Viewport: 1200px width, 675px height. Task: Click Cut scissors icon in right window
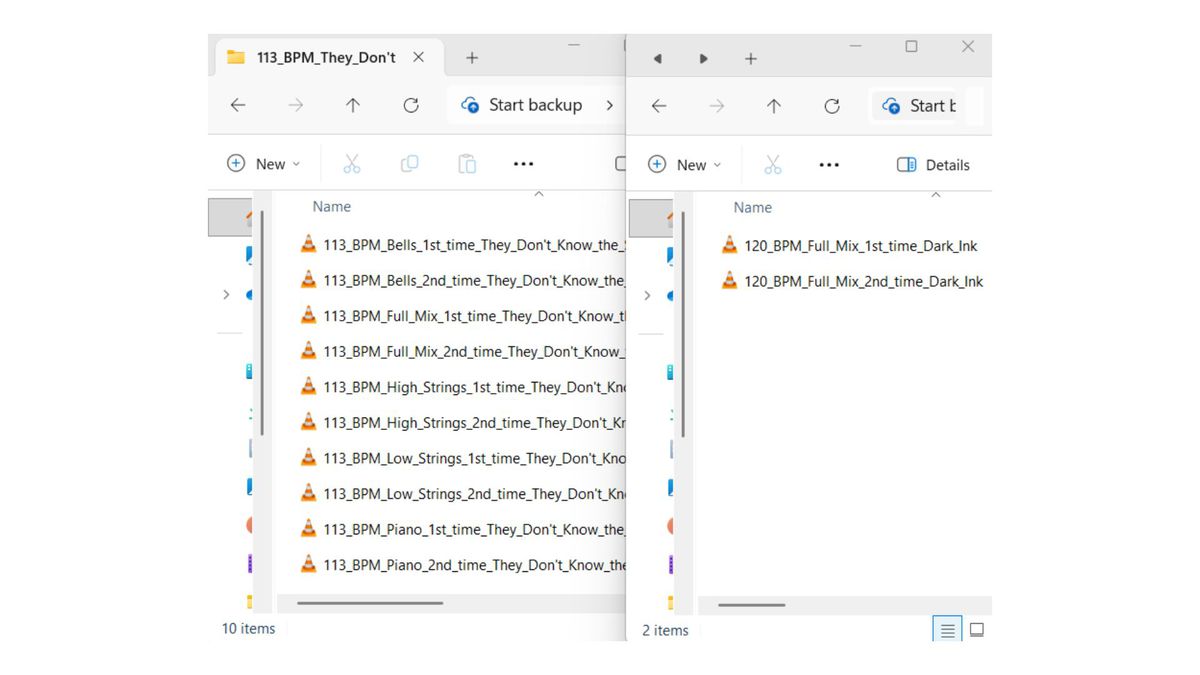coord(773,165)
